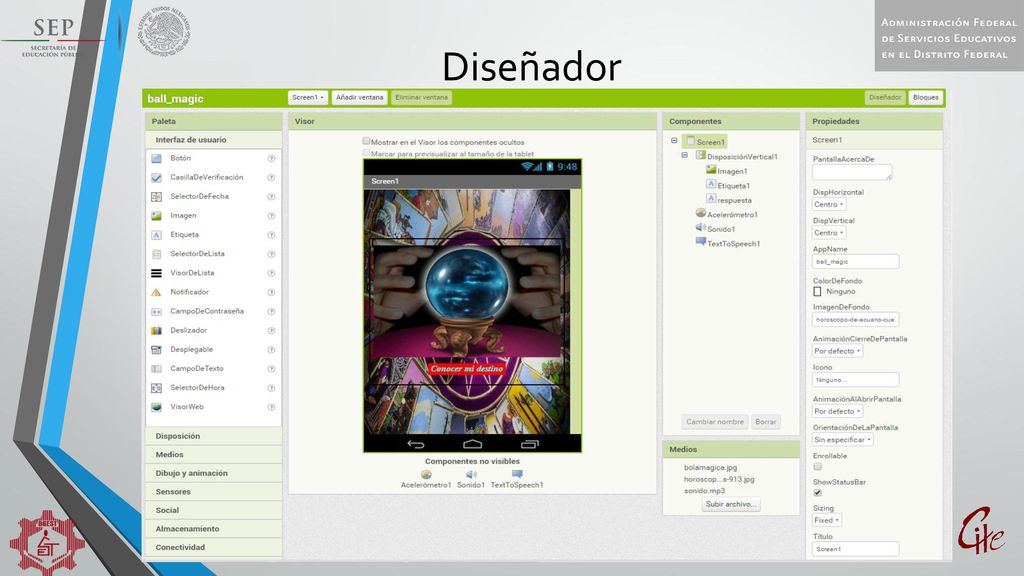Choose the SelectorDeFecha palette icon
The image size is (1024, 576).
156,197
